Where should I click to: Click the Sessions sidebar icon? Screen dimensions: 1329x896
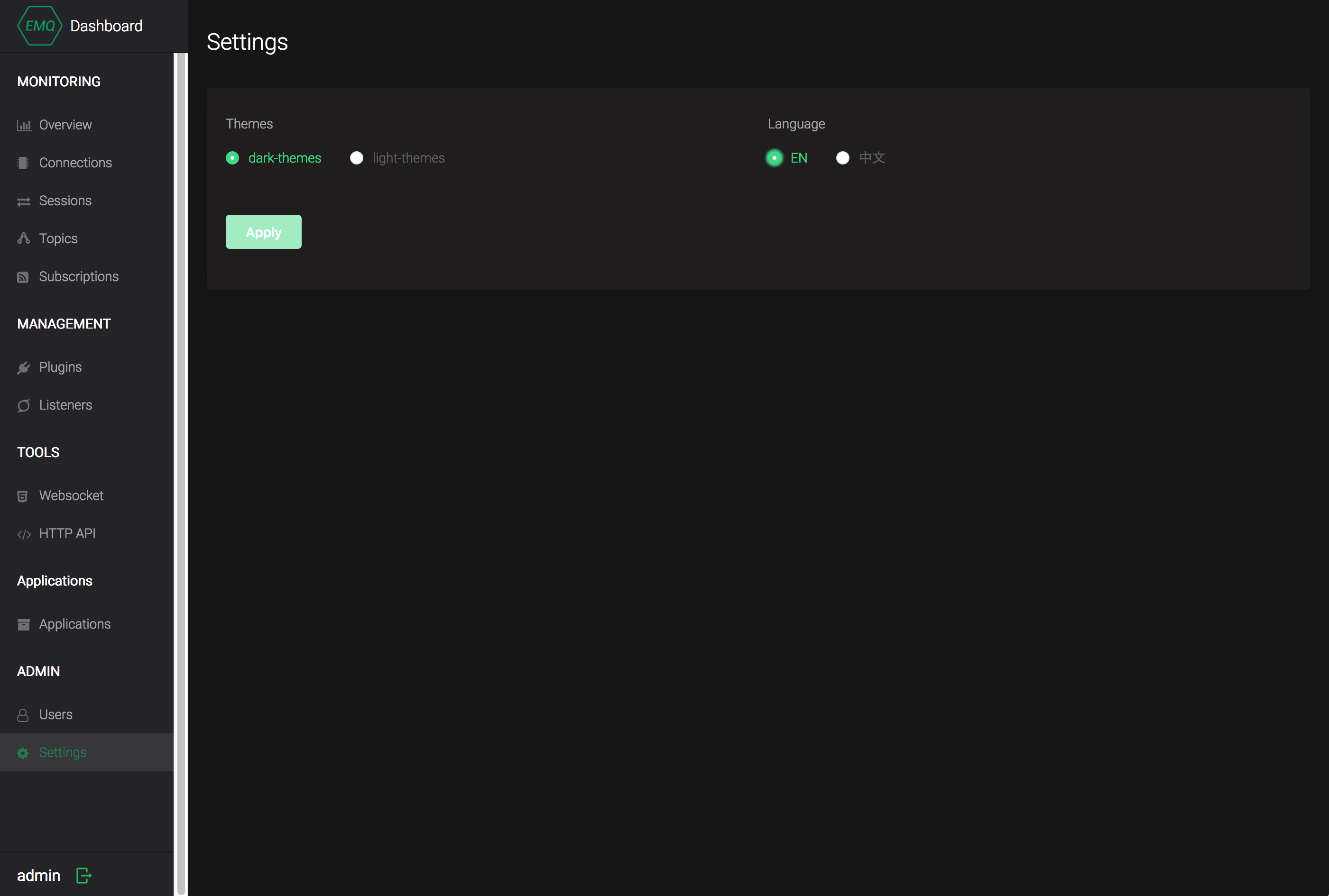tap(23, 200)
